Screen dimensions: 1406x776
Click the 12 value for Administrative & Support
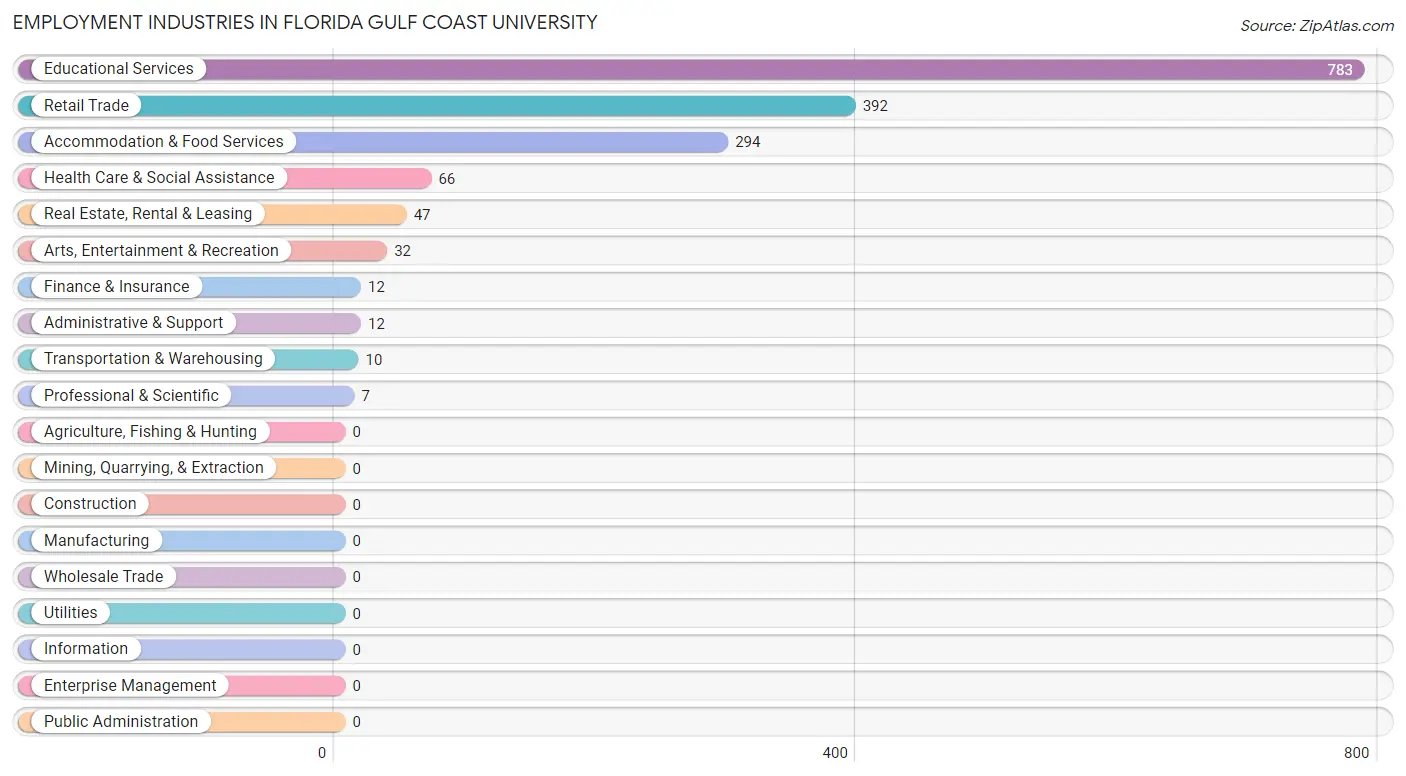376,323
